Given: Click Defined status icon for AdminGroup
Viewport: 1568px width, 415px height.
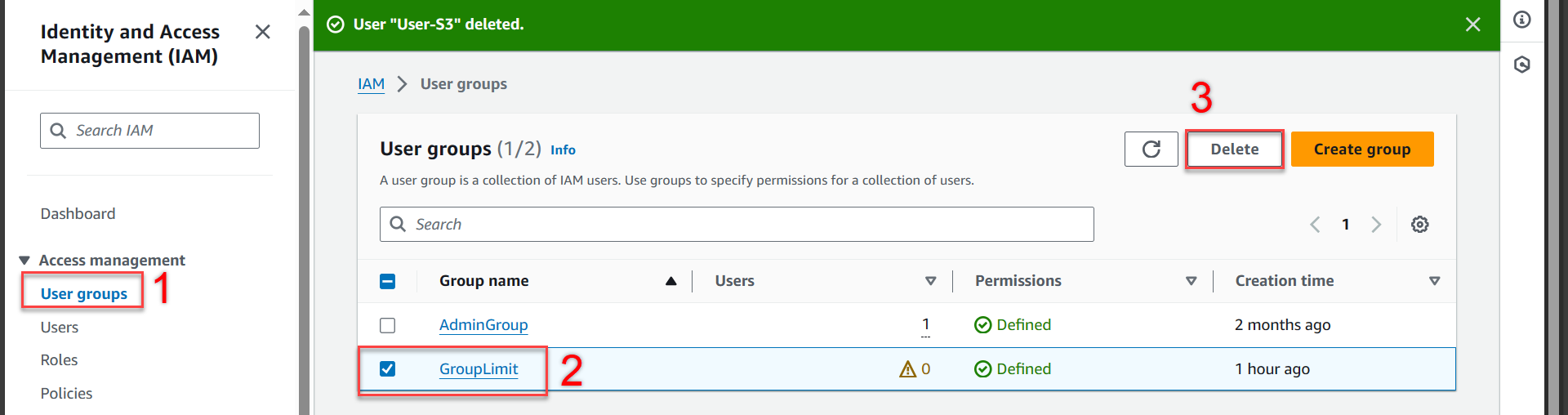Looking at the screenshot, I should click(982, 325).
